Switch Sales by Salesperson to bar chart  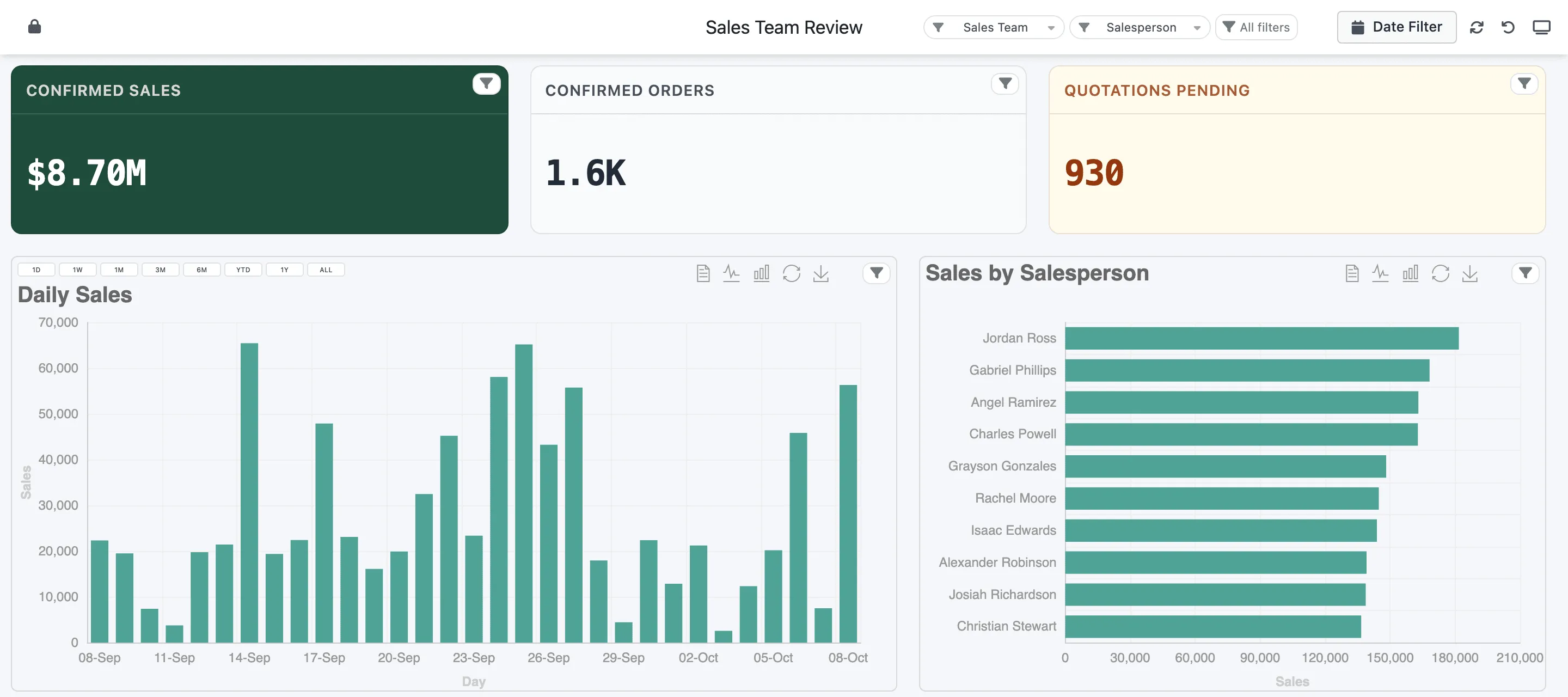pyautogui.click(x=1410, y=273)
